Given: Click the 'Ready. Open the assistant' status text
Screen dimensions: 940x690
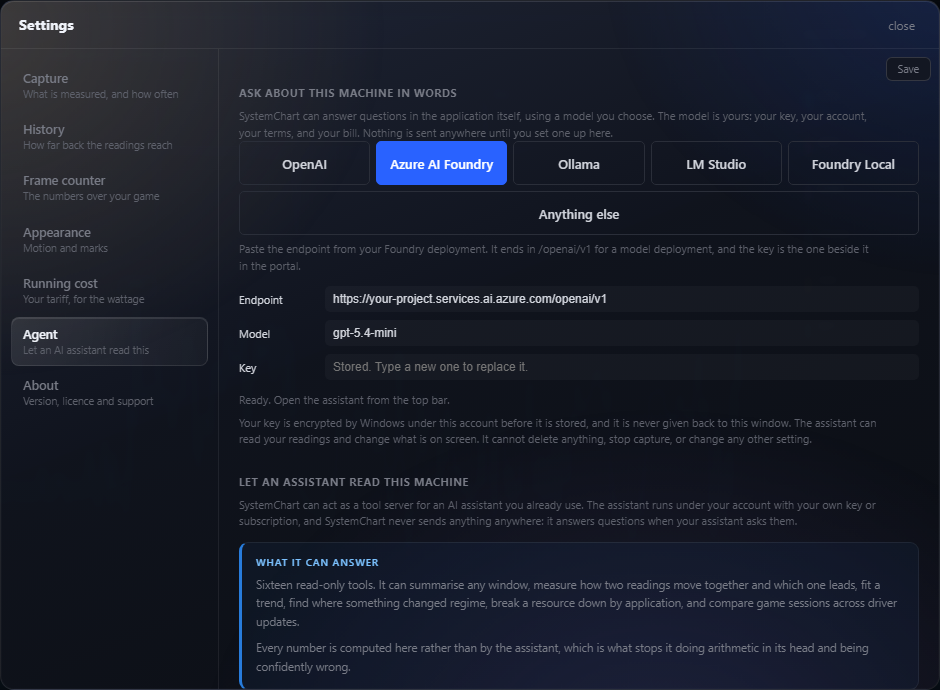Looking at the screenshot, I should coord(344,400).
